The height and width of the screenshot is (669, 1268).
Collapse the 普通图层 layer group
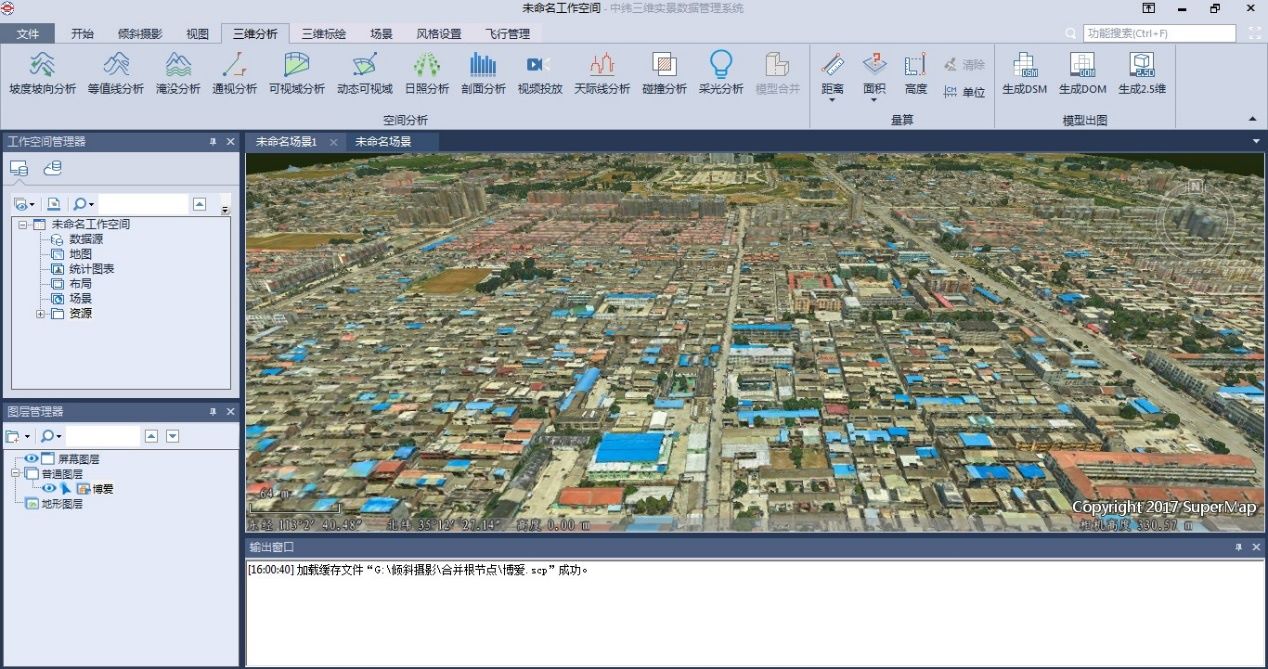click(x=15, y=474)
